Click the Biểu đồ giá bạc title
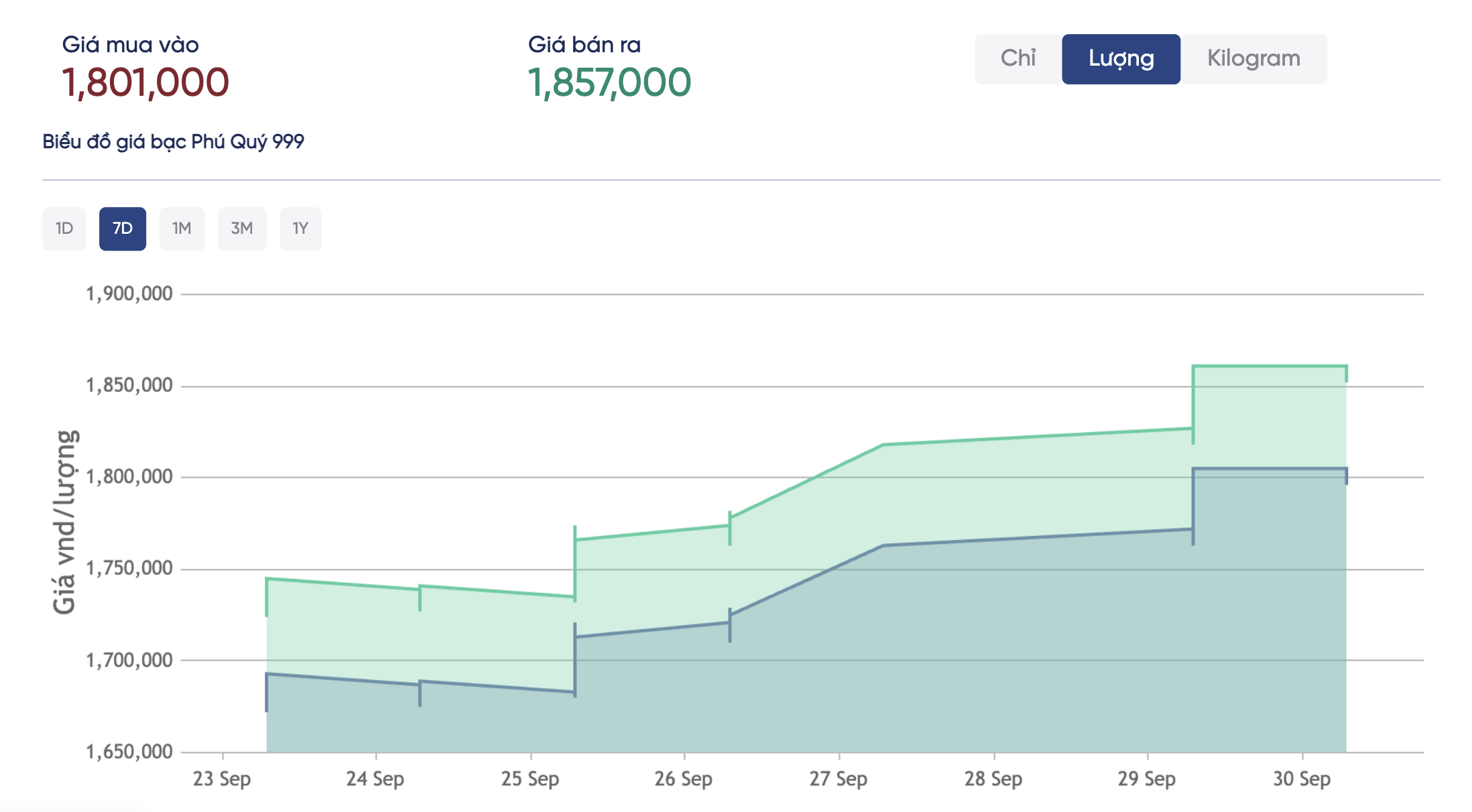1472x812 pixels. point(173,141)
